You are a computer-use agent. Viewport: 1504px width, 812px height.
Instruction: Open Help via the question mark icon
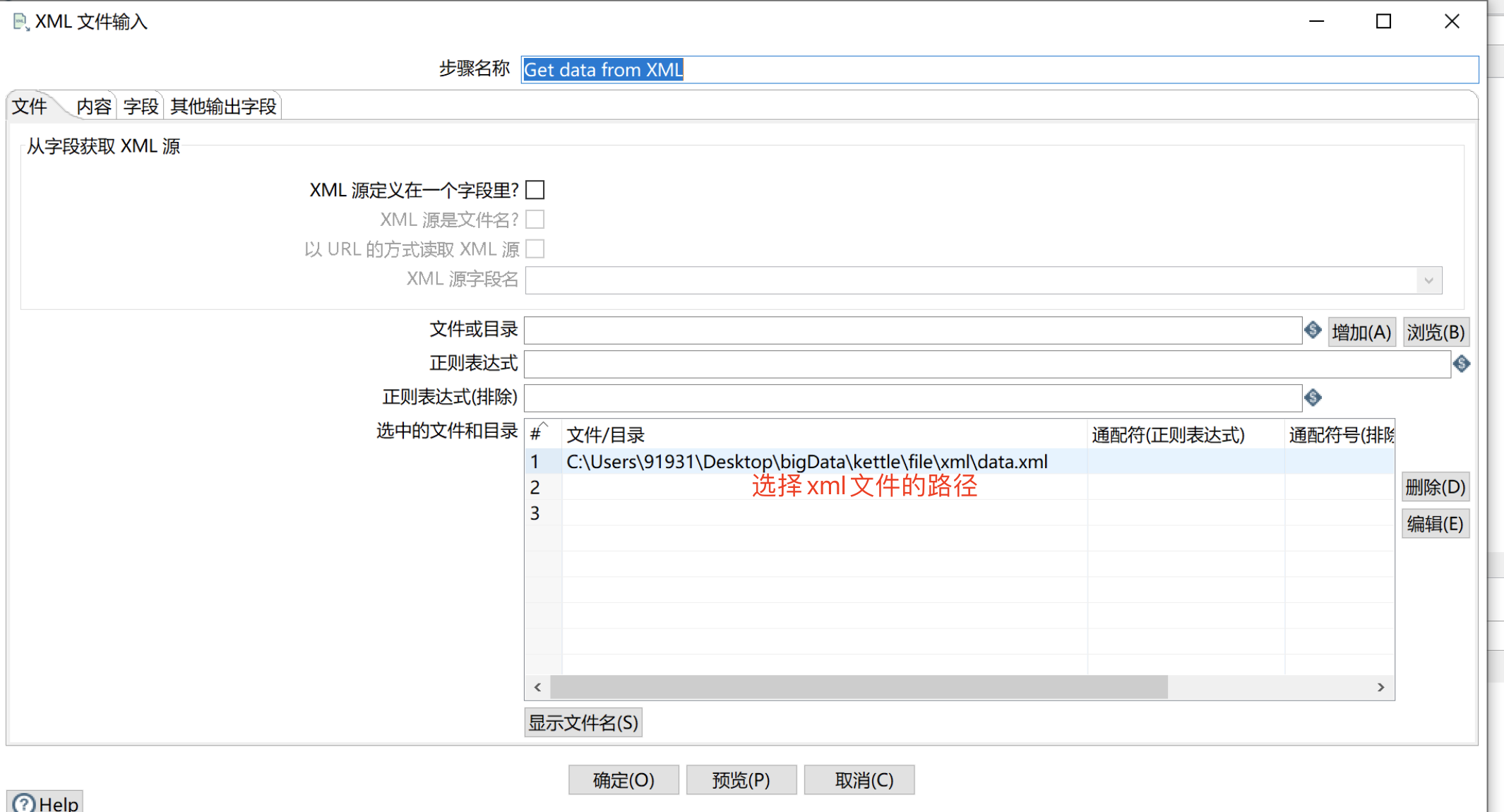[24, 803]
